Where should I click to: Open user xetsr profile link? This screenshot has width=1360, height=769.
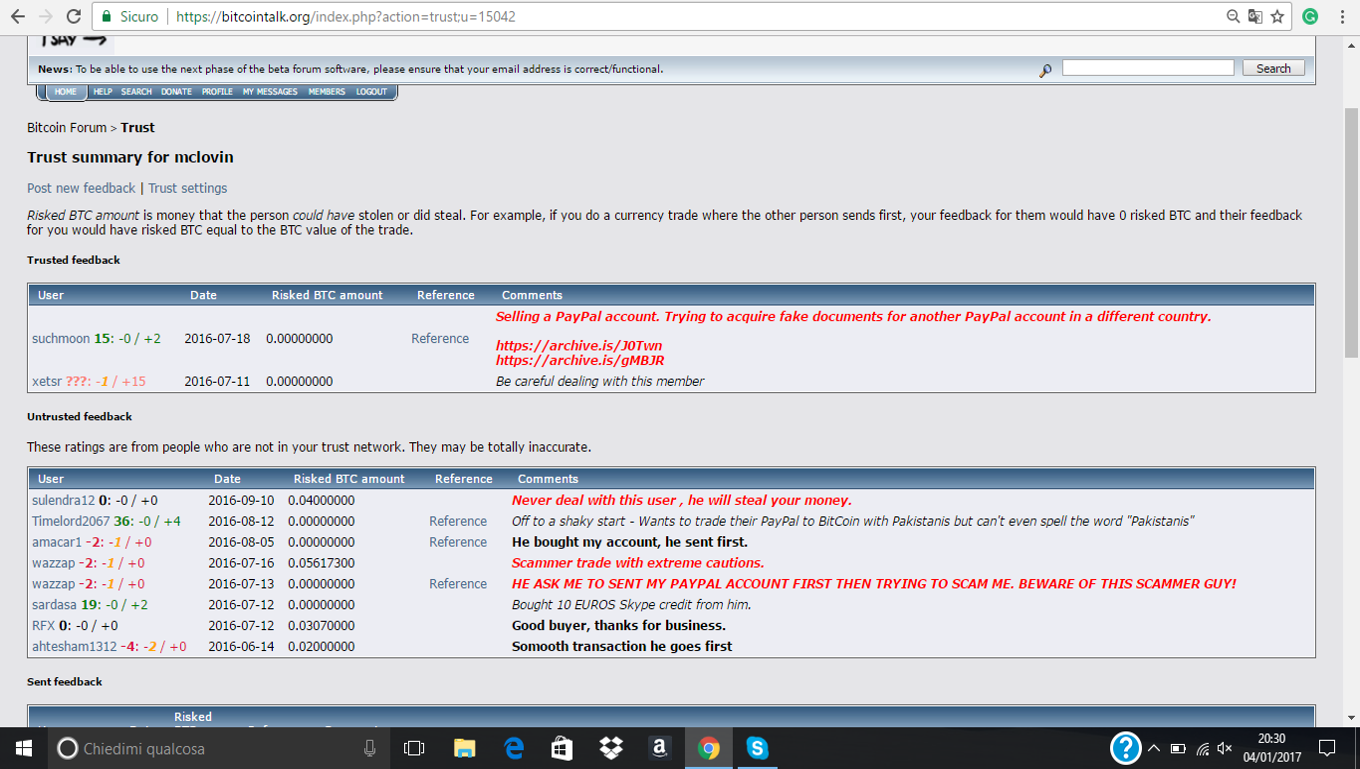point(47,381)
